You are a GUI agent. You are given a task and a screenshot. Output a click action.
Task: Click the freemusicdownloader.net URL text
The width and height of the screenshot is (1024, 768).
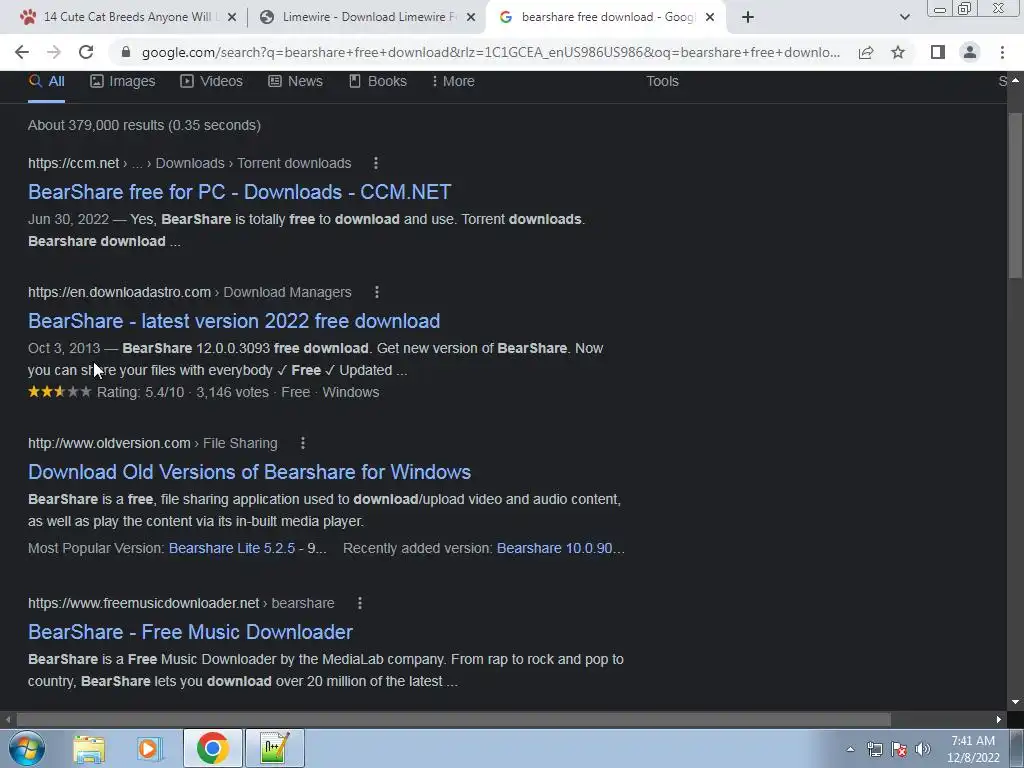144,603
